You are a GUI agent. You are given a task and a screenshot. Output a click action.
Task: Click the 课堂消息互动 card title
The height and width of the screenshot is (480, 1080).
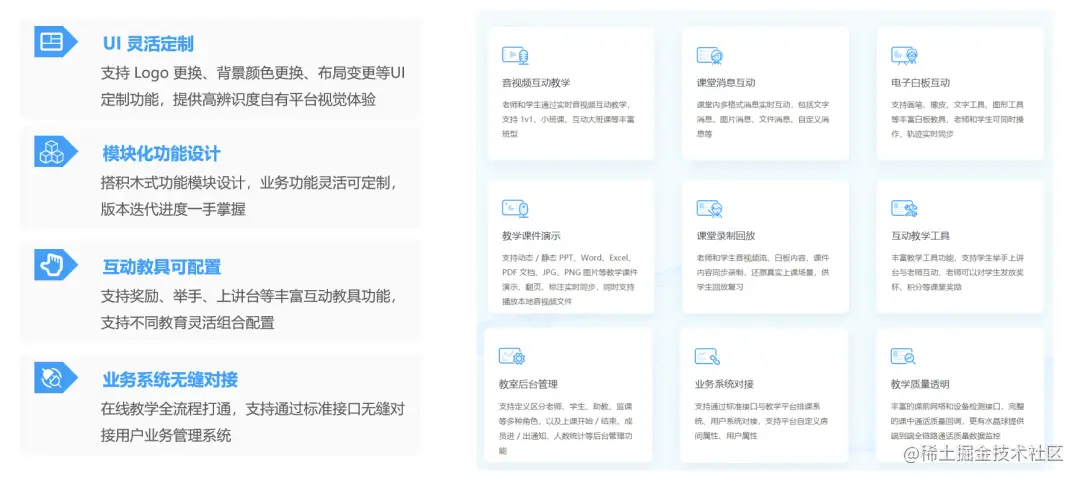pyautogui.click(x=726, y=83)
